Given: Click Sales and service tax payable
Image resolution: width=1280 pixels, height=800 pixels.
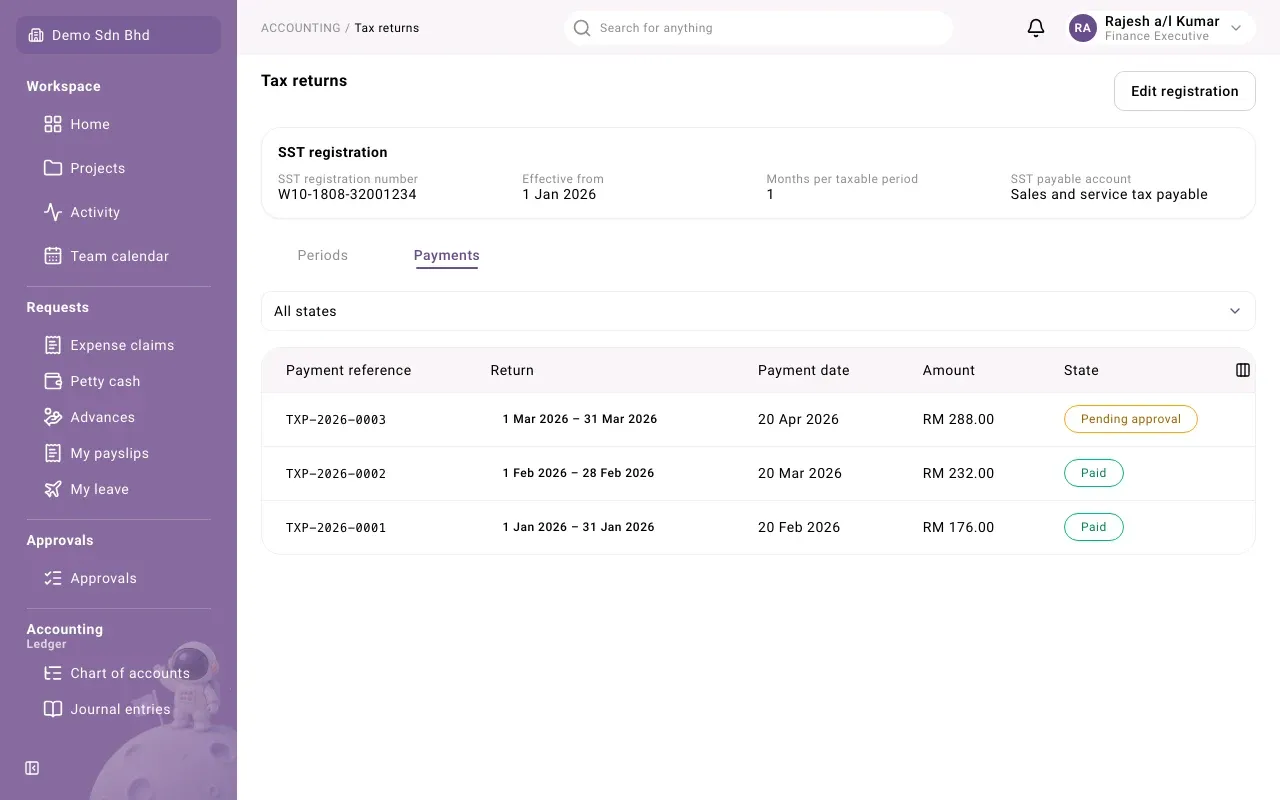Looking at the screenshot, I should [1109, 194].
